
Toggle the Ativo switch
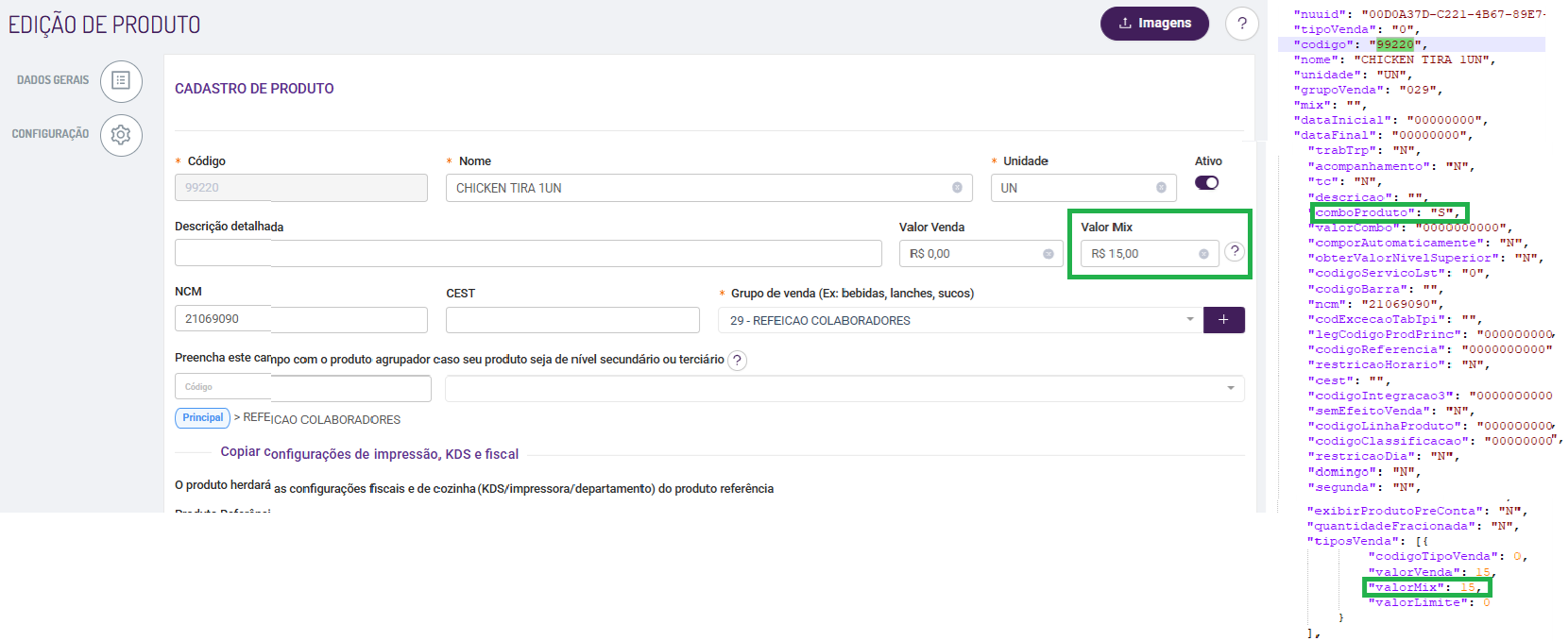coord(1206,183)
